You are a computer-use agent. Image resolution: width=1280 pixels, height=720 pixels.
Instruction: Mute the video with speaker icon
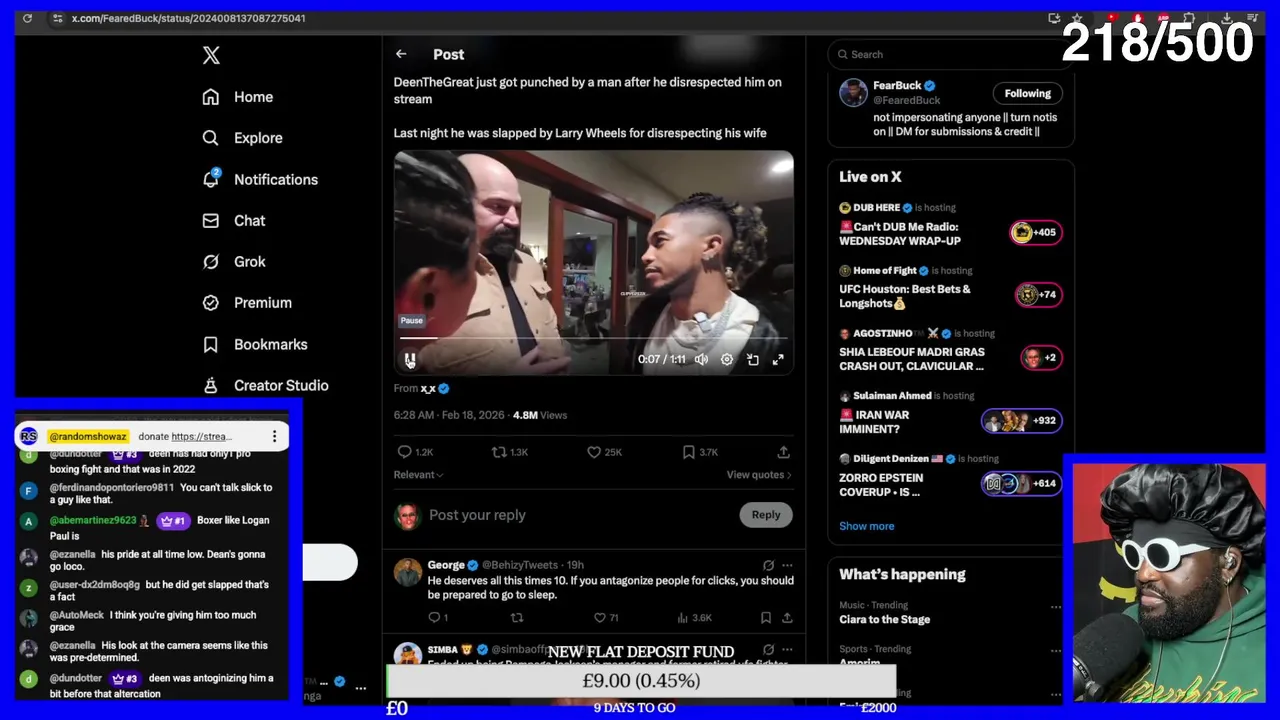pos(701,359)
